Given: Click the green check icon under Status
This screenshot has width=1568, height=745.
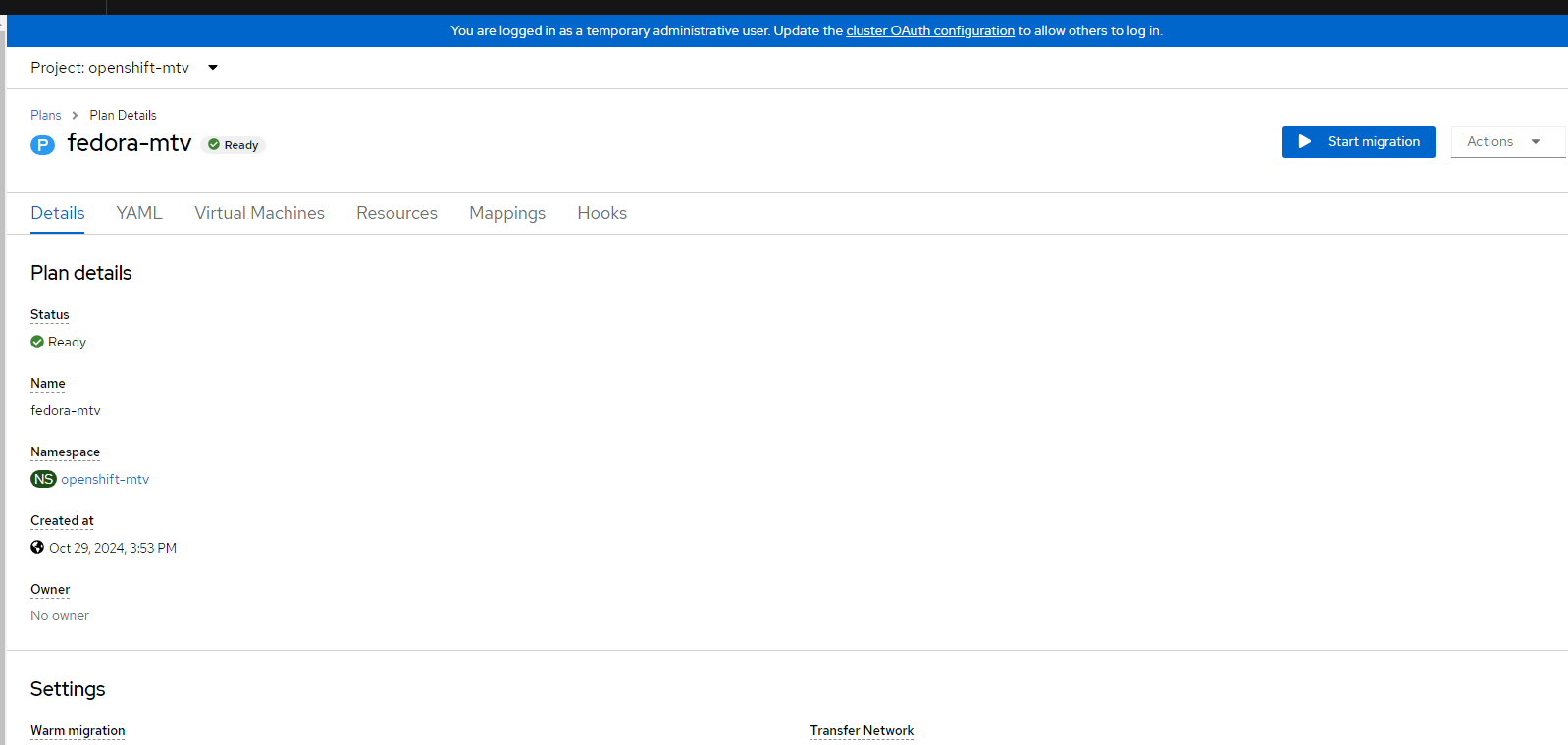Looking at the screenshot, I should [x=37, y=342].
